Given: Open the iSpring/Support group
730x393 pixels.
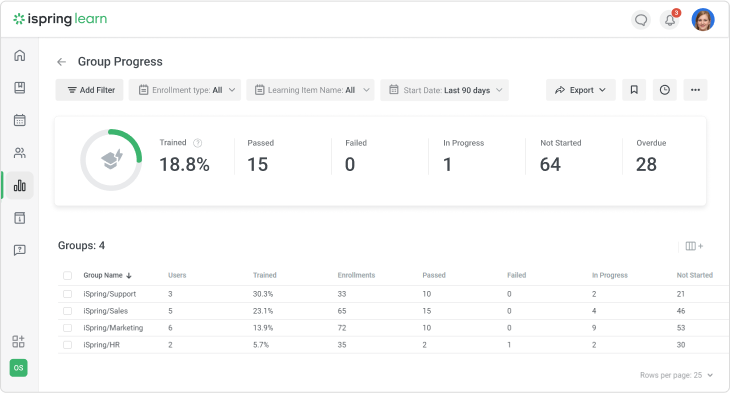Looking at the screenshot, I should click(x=109, y=294).
